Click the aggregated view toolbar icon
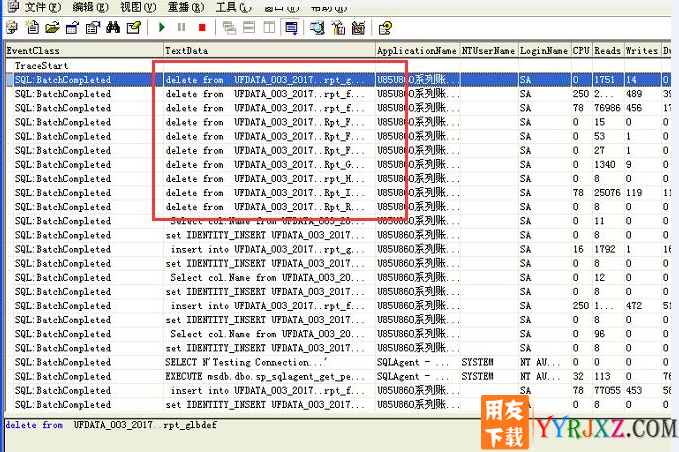The width and height of the screenshot is (679, 452). (229, 28)
